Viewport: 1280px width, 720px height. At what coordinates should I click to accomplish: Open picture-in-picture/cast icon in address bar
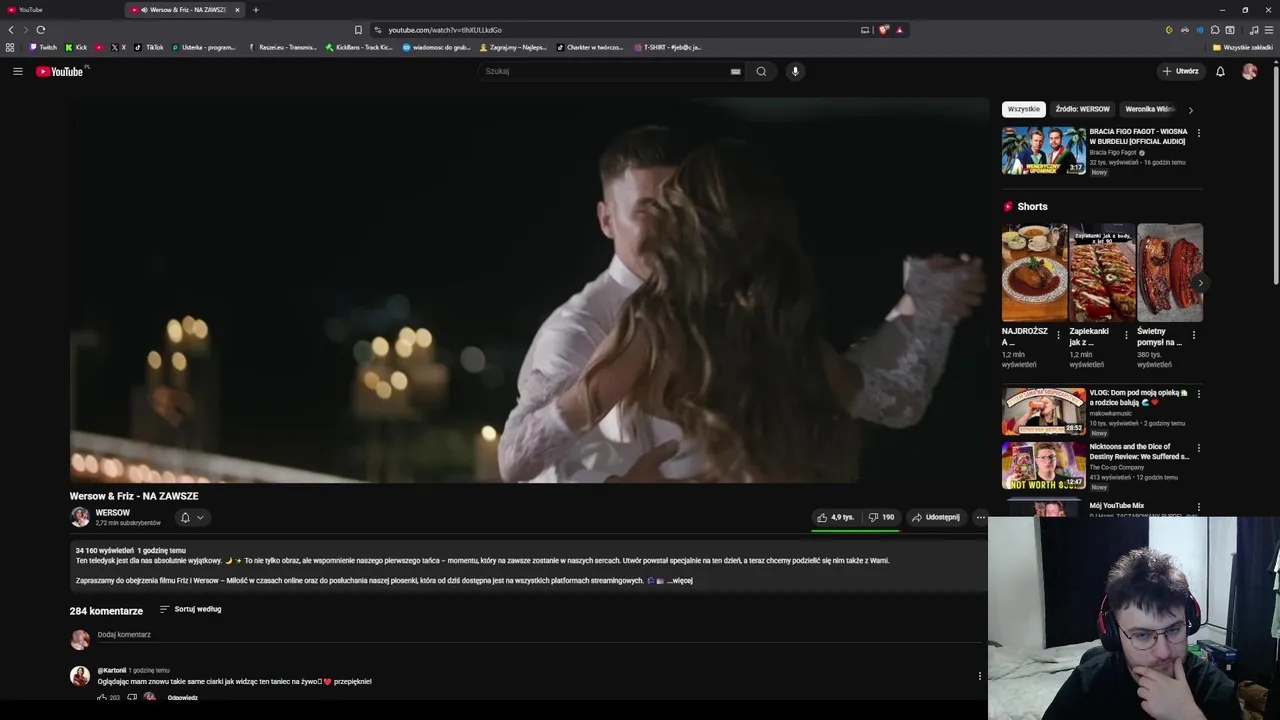865,30
